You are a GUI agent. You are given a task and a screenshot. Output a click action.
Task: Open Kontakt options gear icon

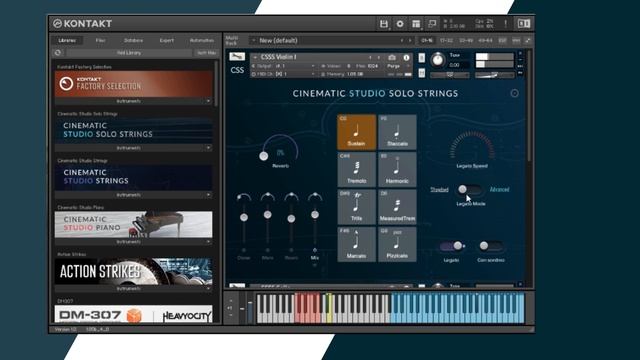[x=400, y=24]
